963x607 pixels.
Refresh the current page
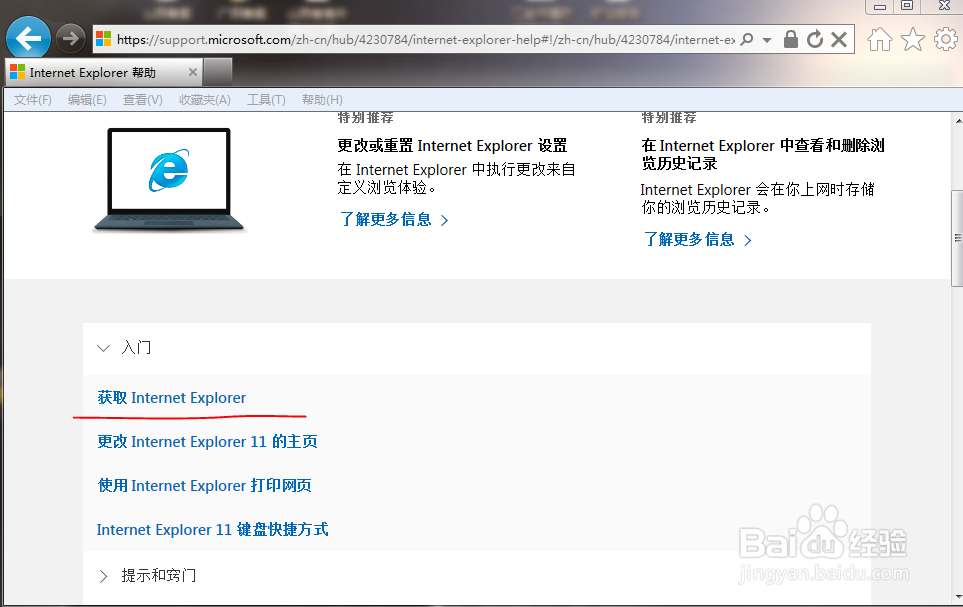813,39
